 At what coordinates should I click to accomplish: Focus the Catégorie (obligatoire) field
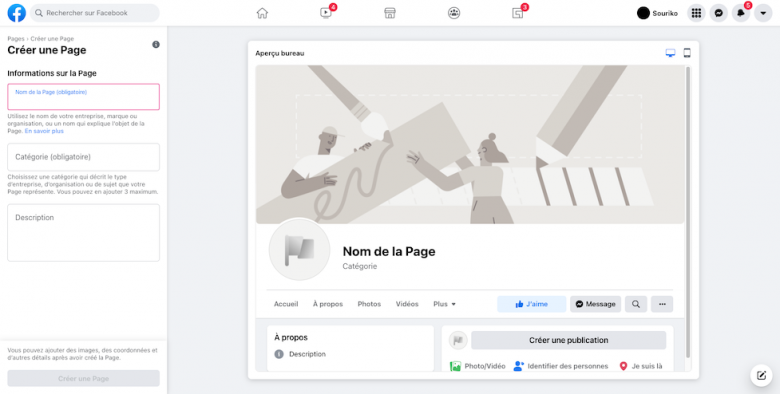pos(84,157)
